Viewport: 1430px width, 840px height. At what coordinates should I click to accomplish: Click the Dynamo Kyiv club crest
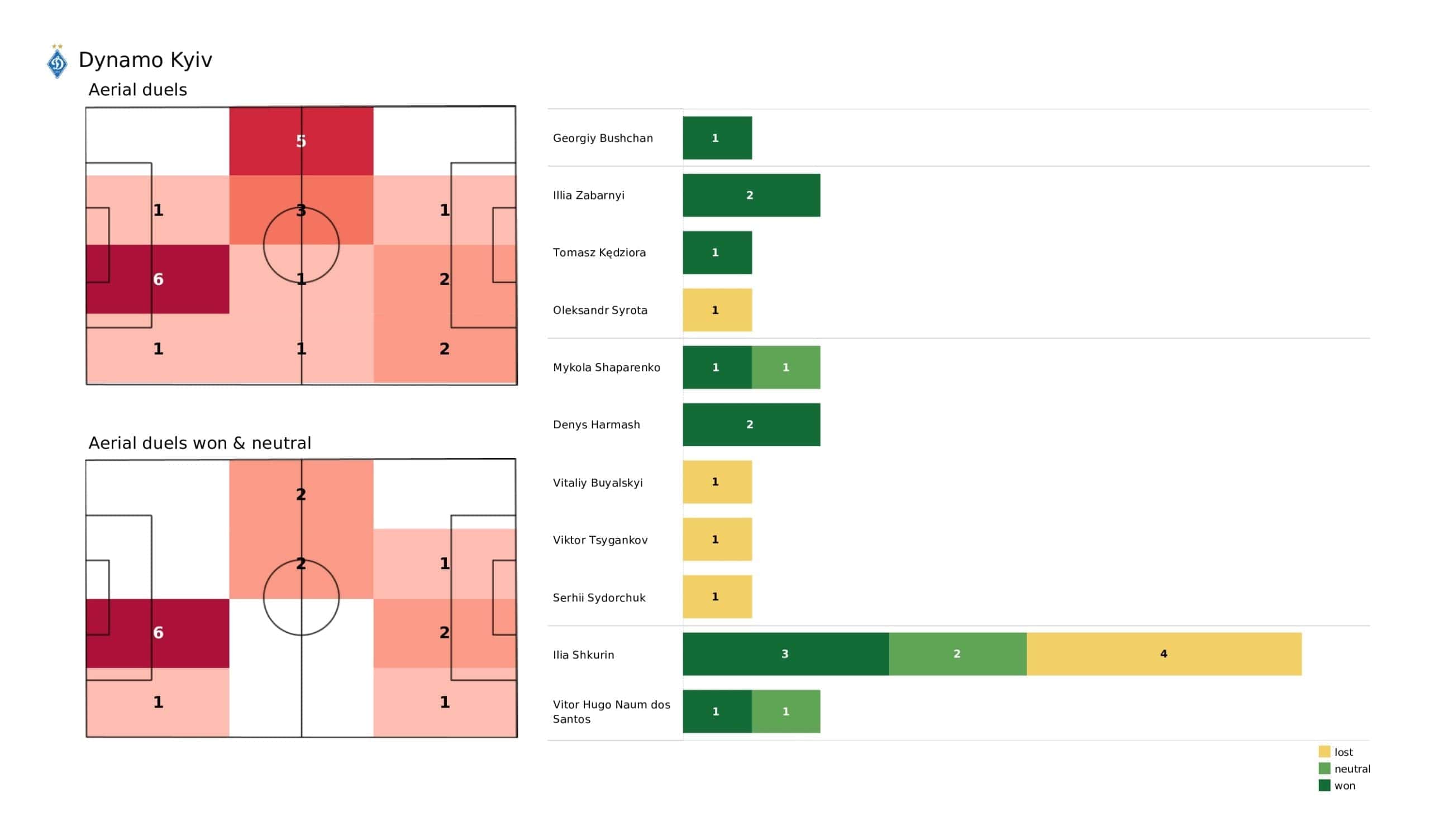[x=57, y=62]
